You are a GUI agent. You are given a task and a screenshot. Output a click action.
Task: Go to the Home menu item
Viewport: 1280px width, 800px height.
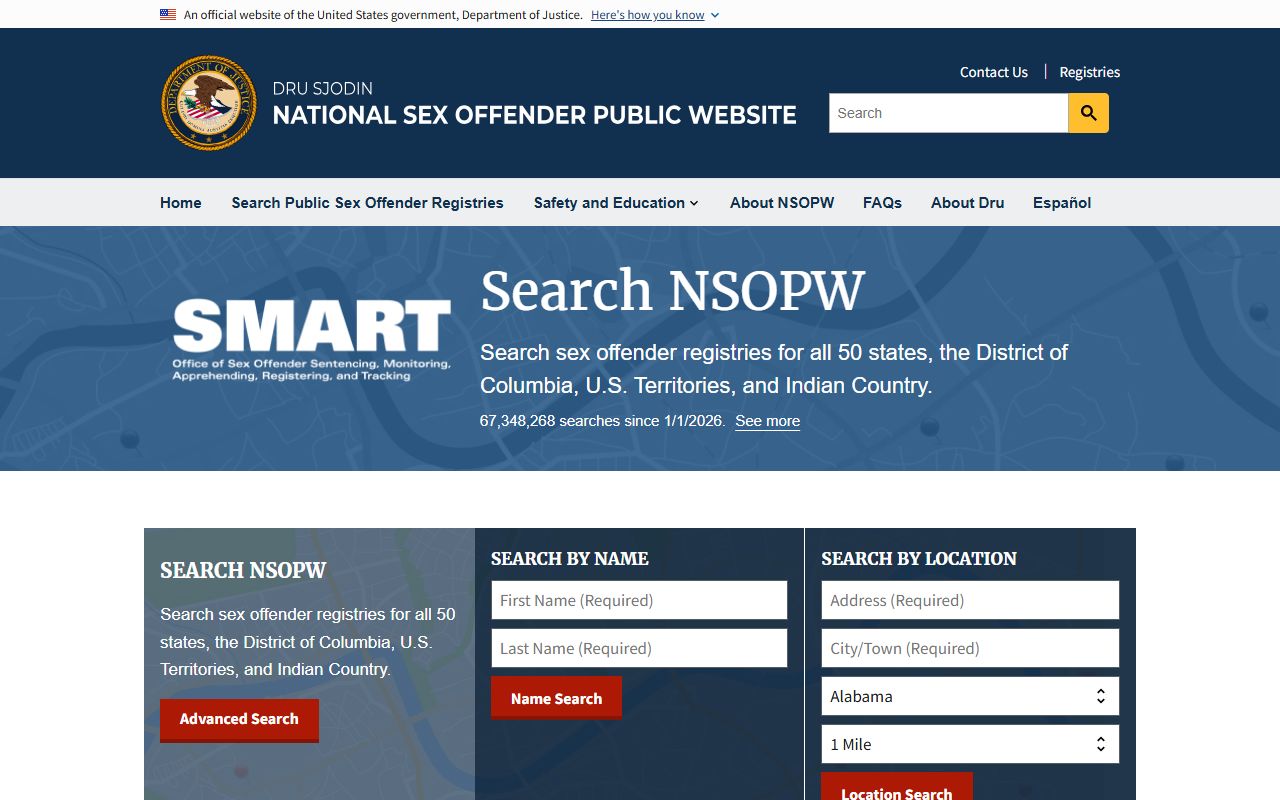(181, 203)
